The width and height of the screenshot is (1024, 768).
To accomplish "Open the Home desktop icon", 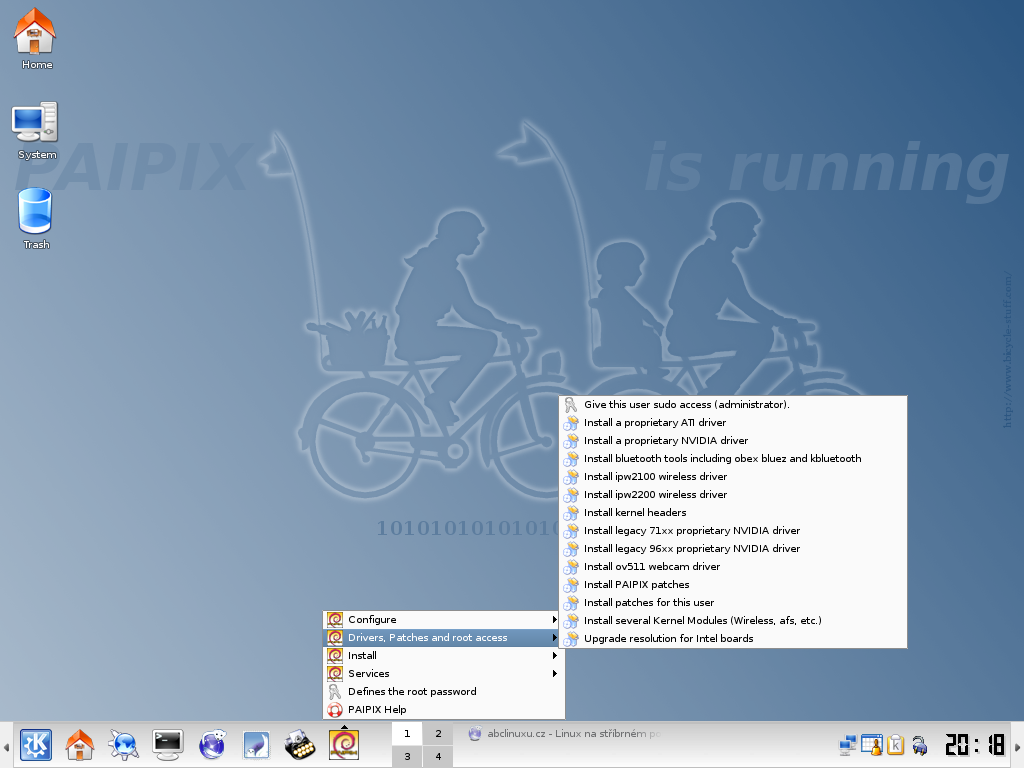I will pyautogui.click(x=36, y=39).
